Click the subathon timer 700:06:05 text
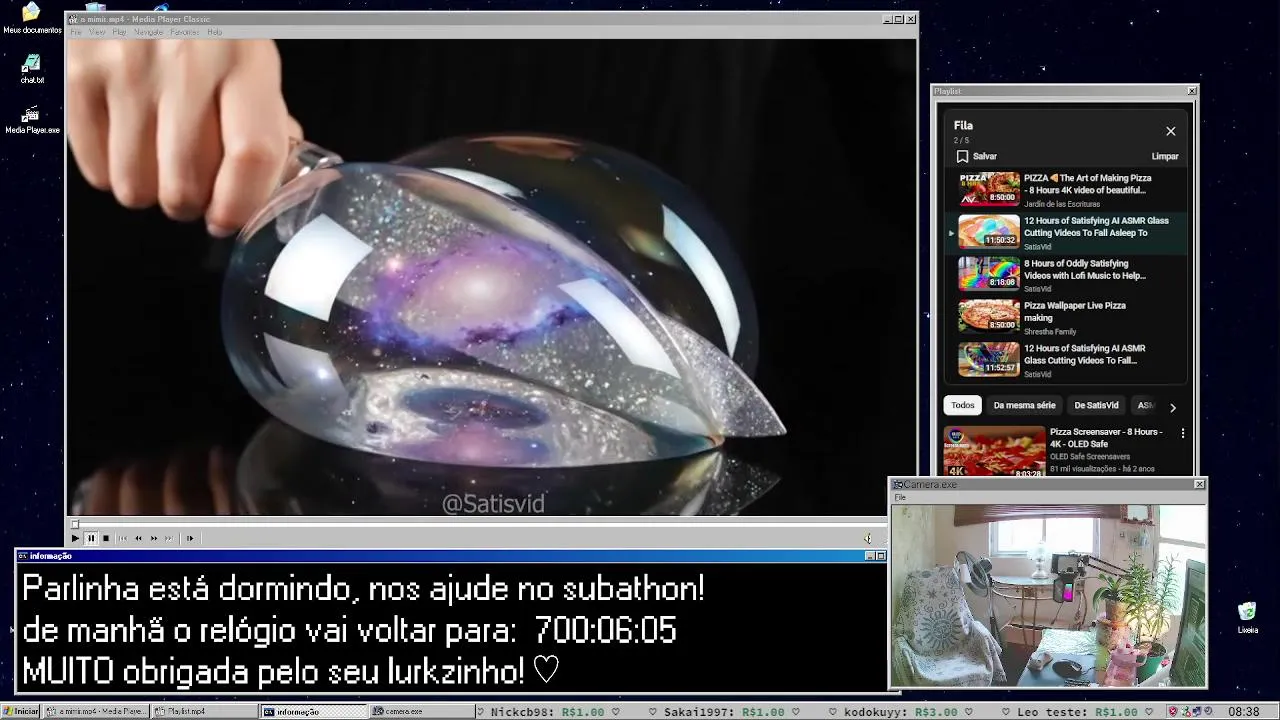Viewport: 1280px width, 720px height. click(x=605, y=630)
